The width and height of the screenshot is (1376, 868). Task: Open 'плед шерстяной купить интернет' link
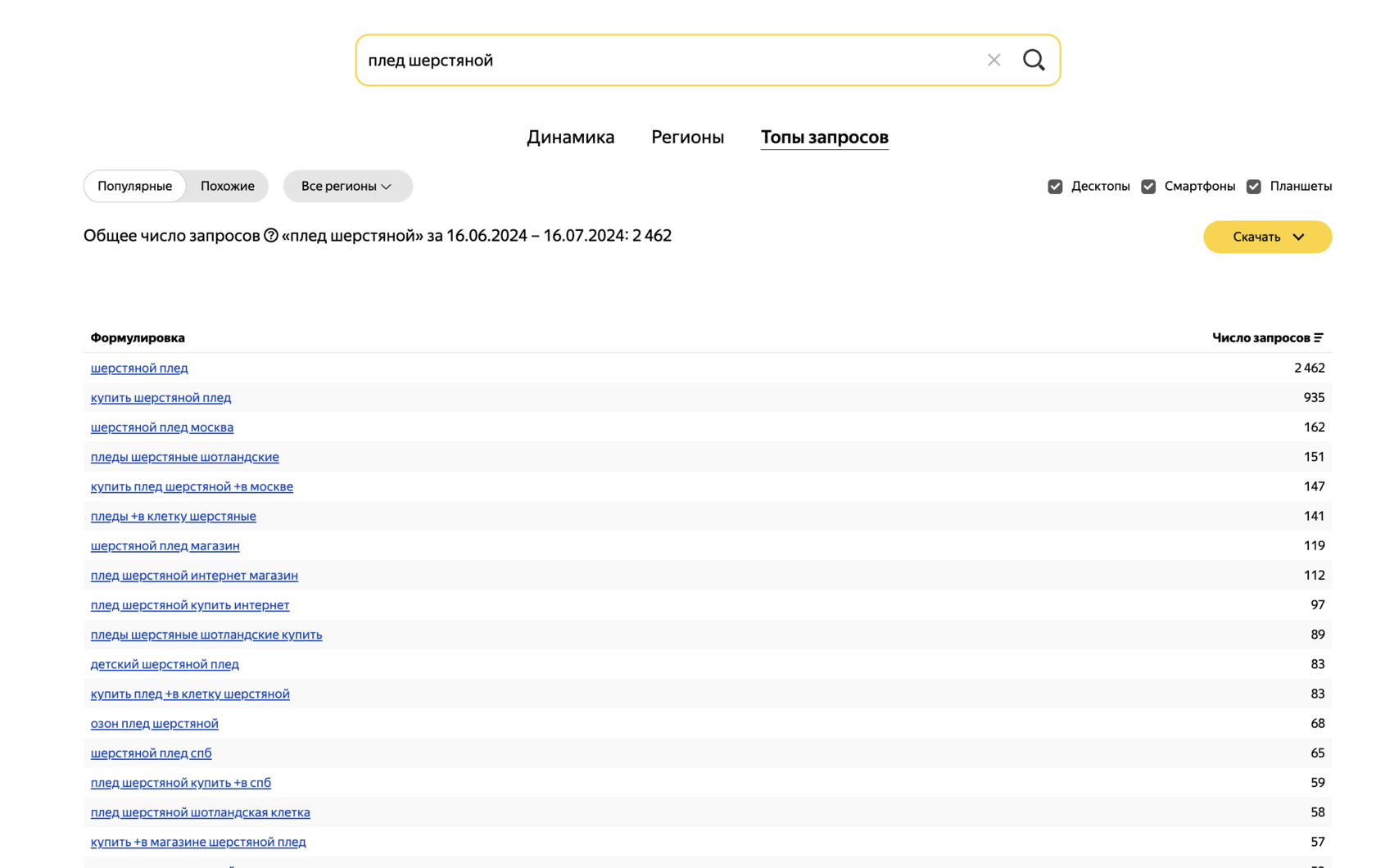coord(190,604)
